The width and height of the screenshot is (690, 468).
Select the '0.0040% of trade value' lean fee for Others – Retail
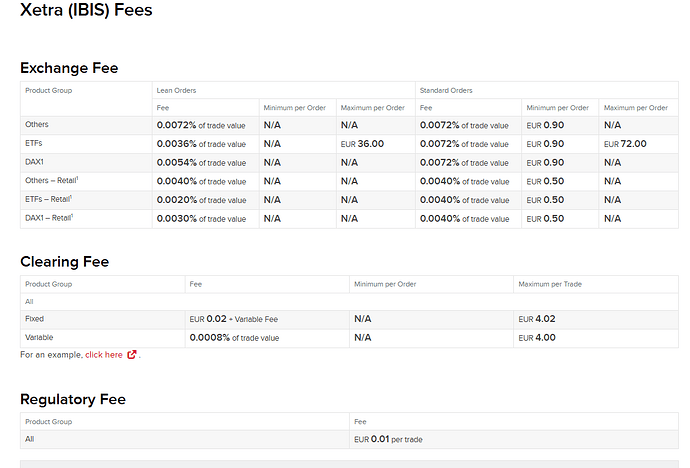point(201,181)
